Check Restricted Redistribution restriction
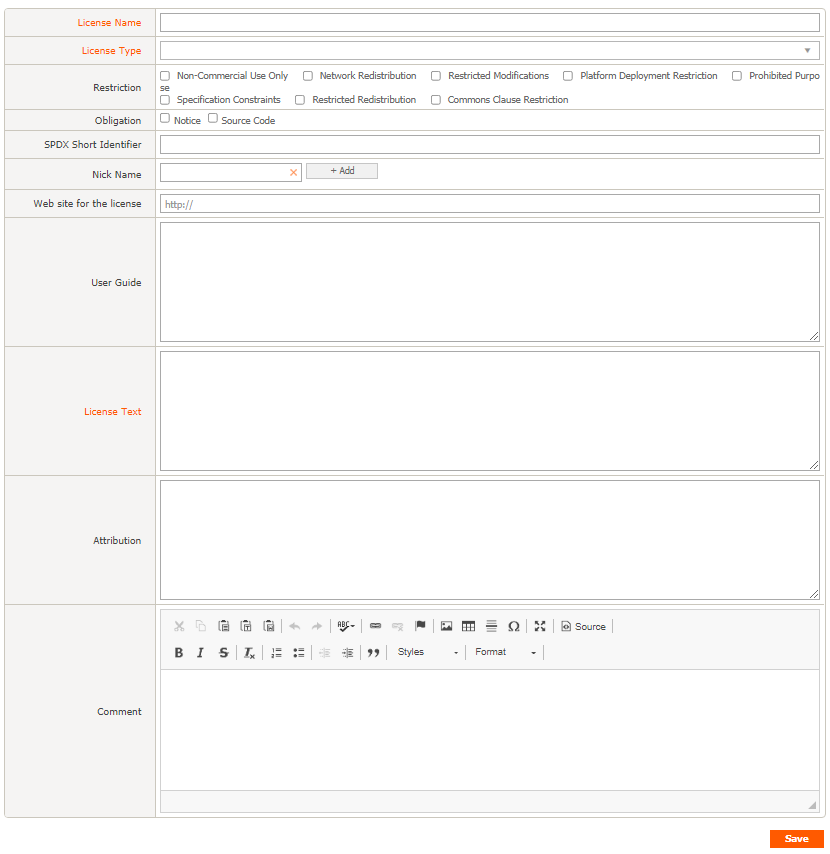 click(300, 100)
